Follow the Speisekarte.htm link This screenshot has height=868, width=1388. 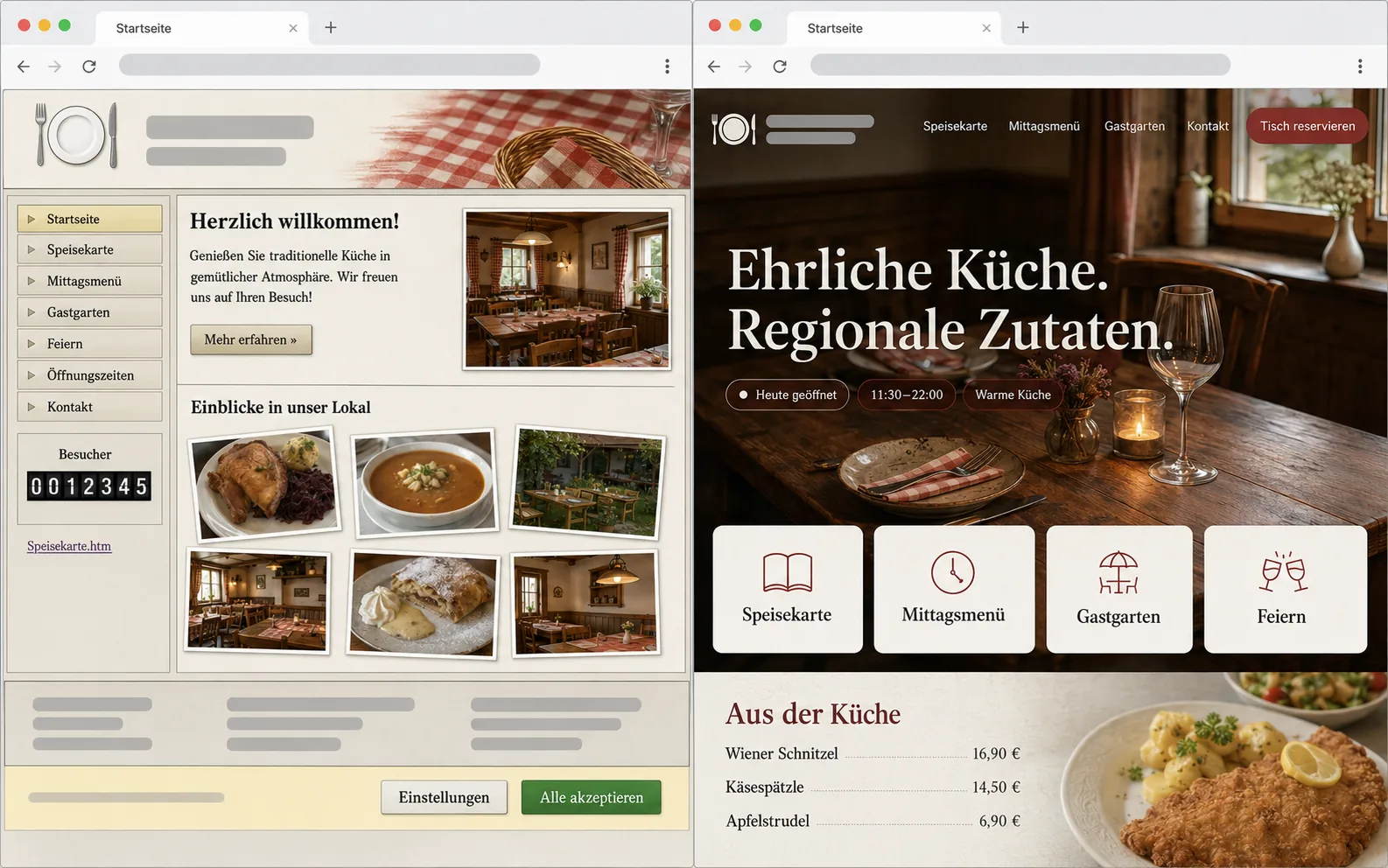[69, 546]
